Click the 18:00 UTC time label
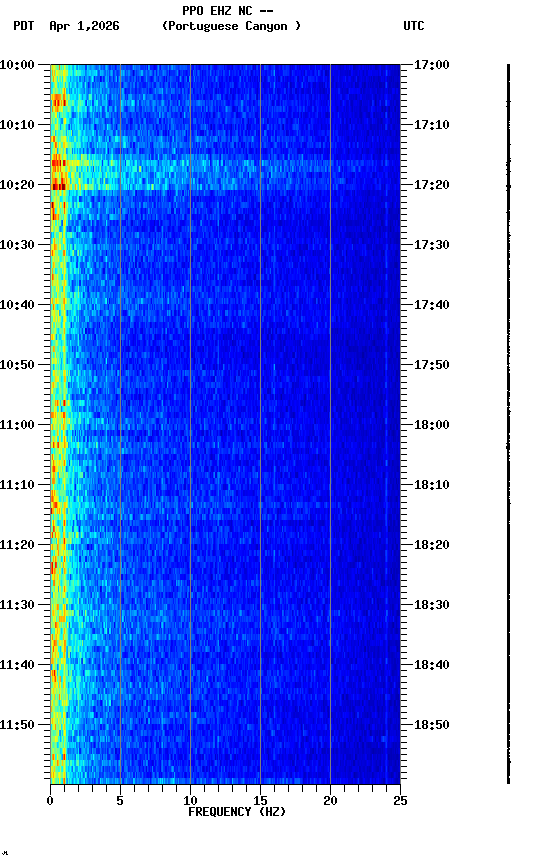Viewport: 552px width, 864px height. click(x=432, y=425)
